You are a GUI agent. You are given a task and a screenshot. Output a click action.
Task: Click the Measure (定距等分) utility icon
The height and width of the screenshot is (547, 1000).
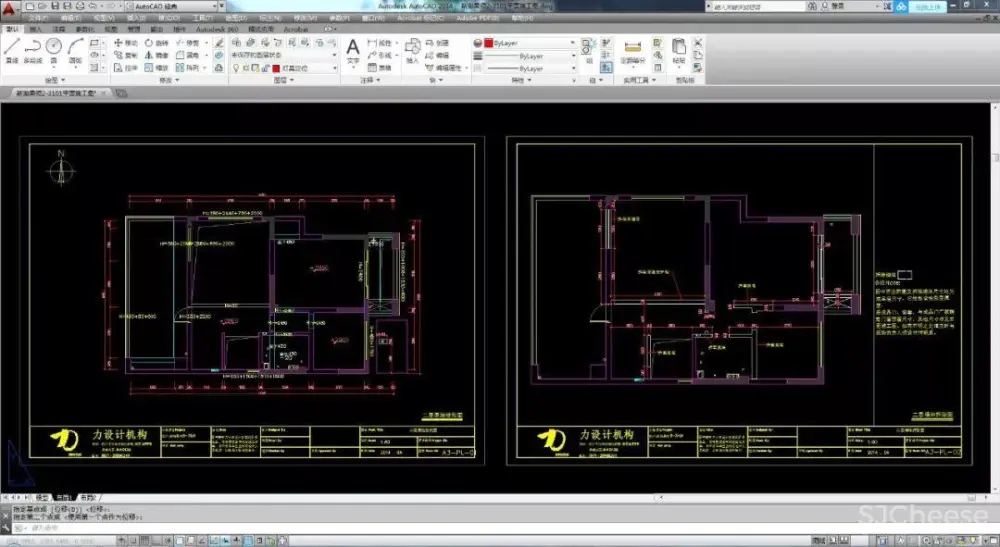pos(632,50)
